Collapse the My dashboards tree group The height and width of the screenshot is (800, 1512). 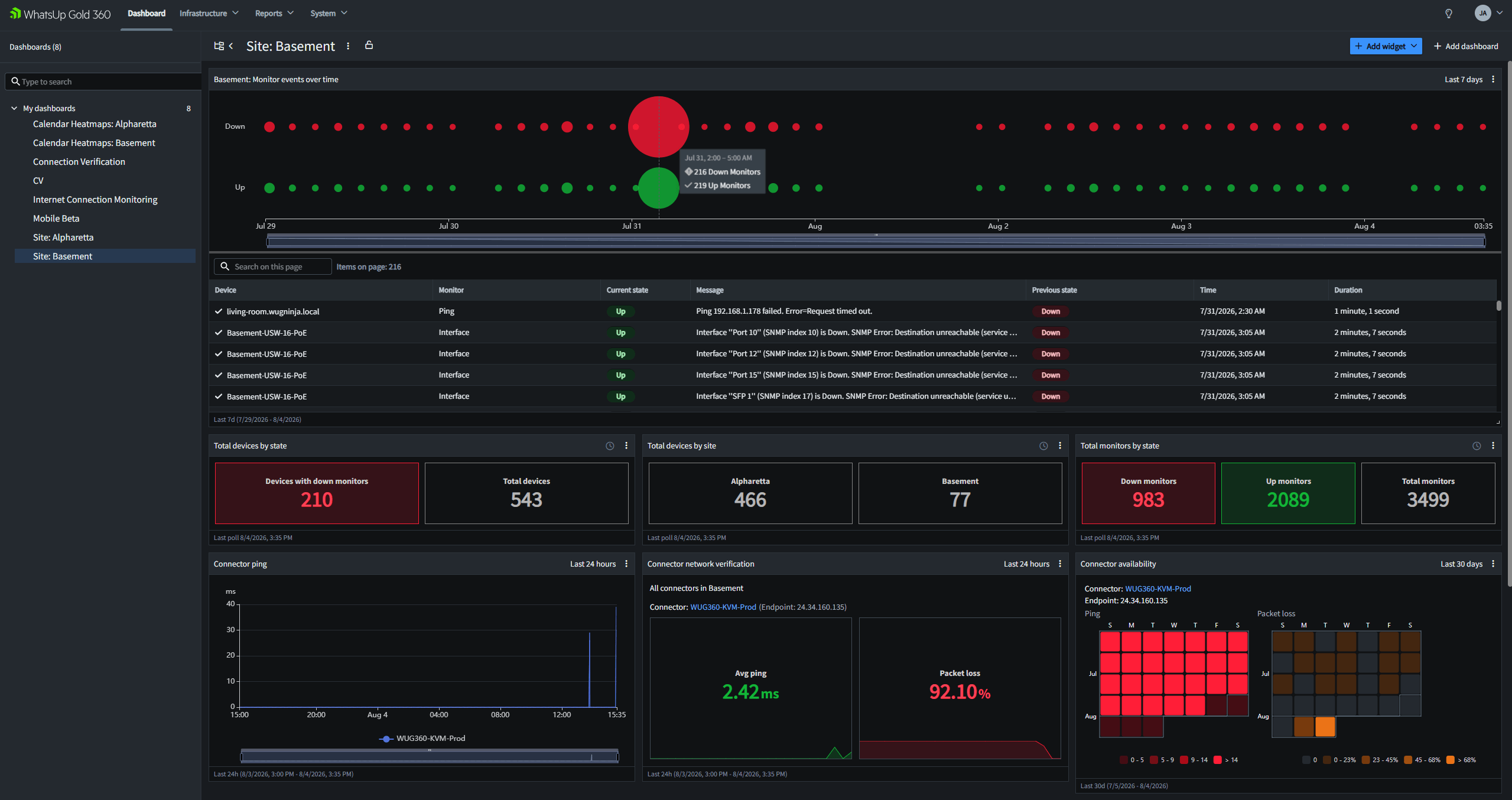coord(14,108)
